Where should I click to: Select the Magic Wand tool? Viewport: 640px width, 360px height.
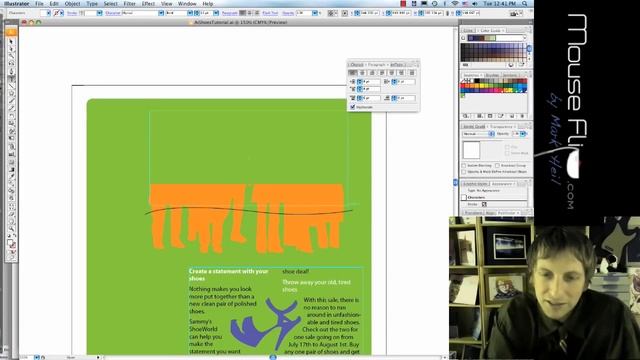click(11, 56)
